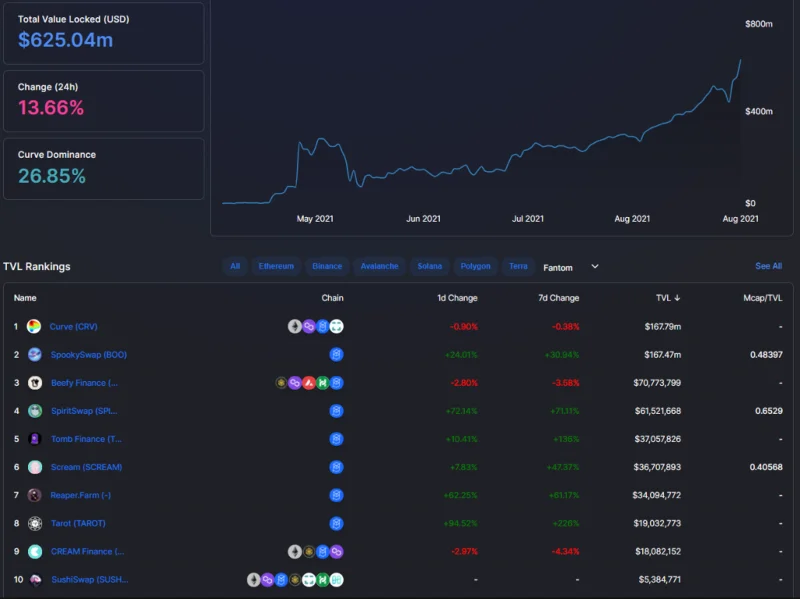Image resolution: width=800 pixels, height=599 pixels.
Task: Click the Binance chain icon in Beefy Finance row
Action: click(x=281, y=383)
